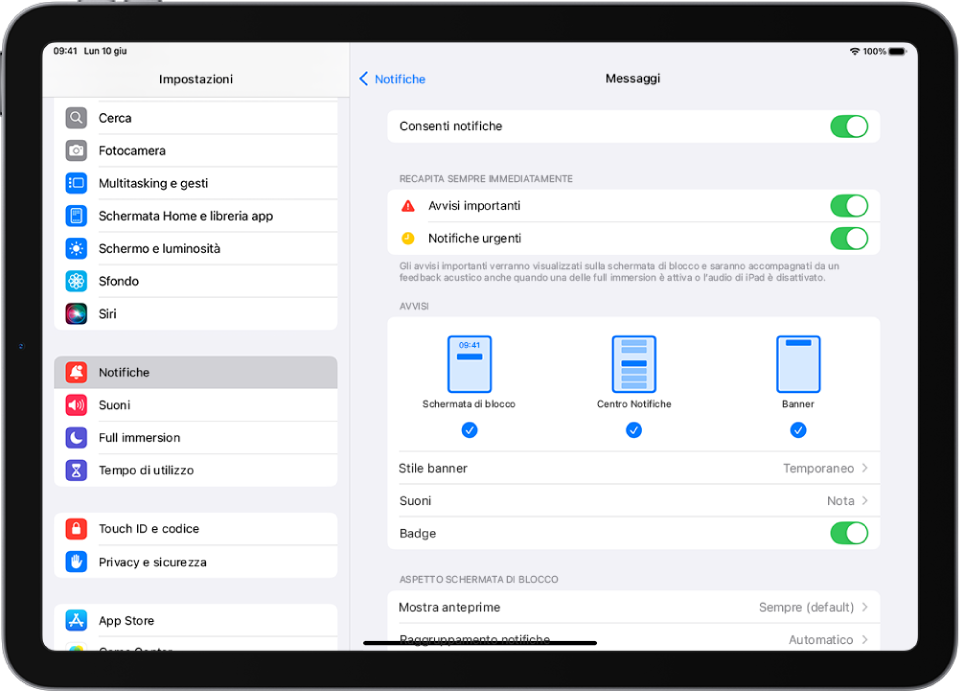The height and width of the screenshot is (692, 960).
Task: Select the Banner preview thumbnail
Action: (x=798, y=364)
